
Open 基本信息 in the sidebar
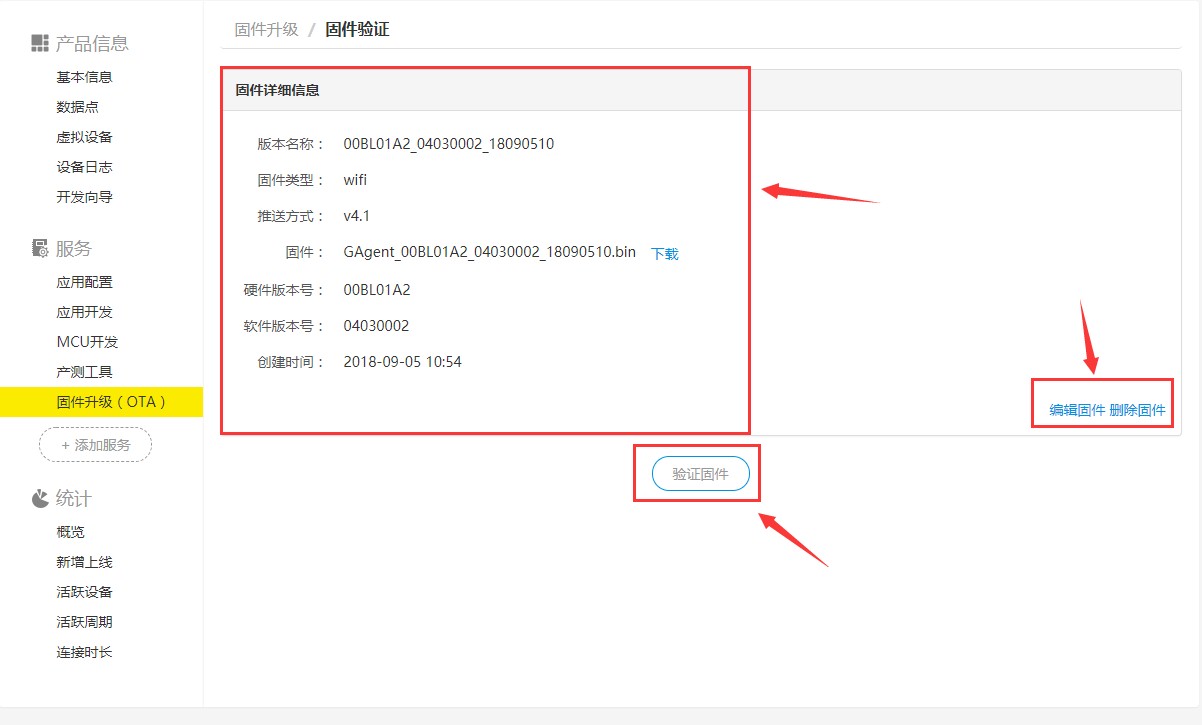pos(84,77)
